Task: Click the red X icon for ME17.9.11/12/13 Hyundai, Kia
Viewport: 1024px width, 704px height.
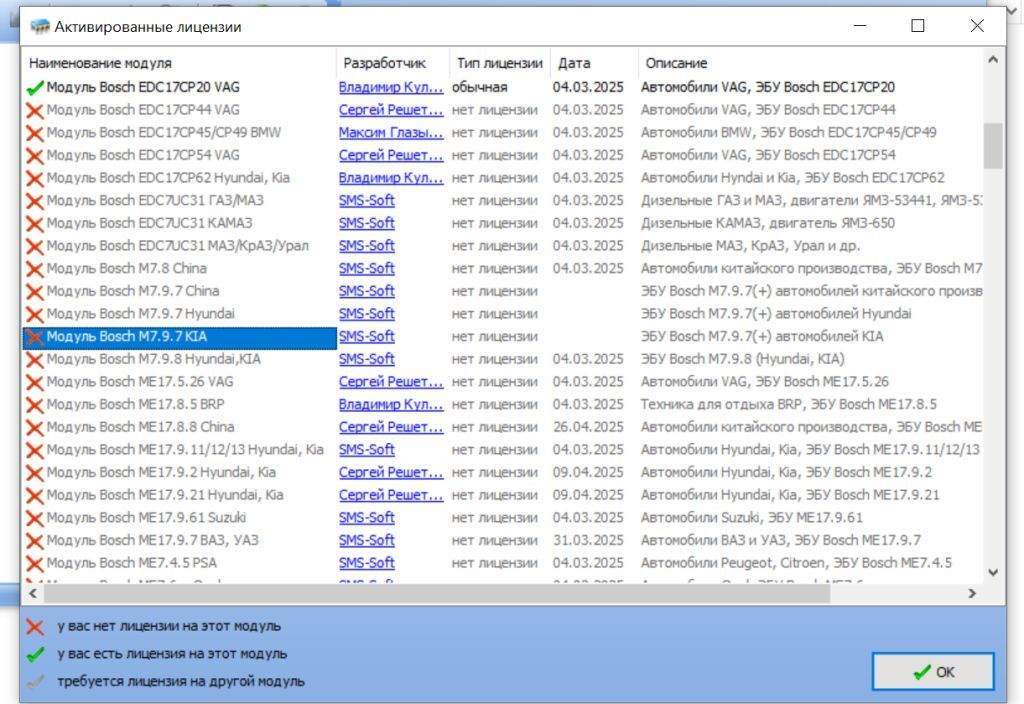Action: (x=35, y=450)
